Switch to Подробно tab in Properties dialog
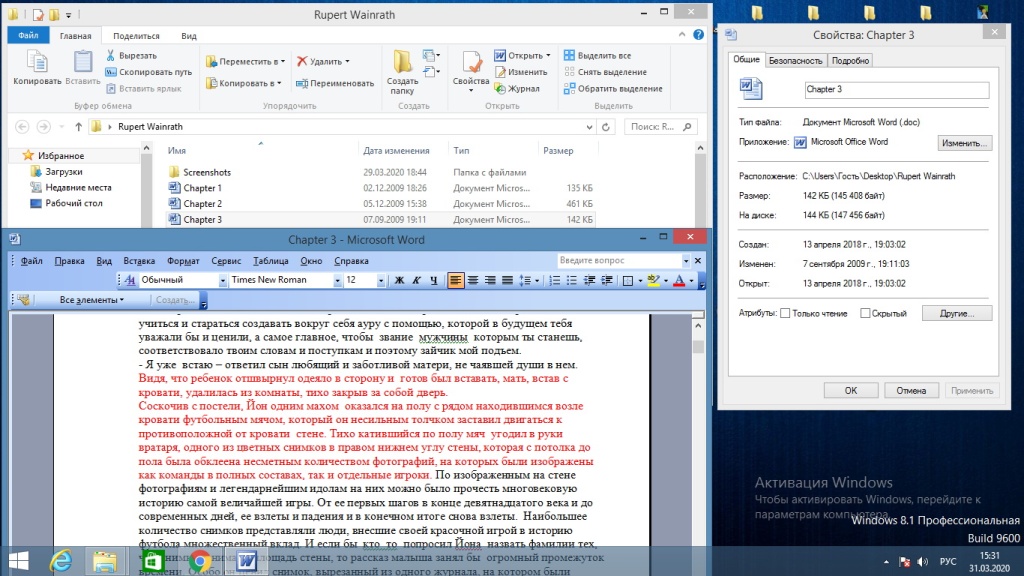 [x=850, y=61]
